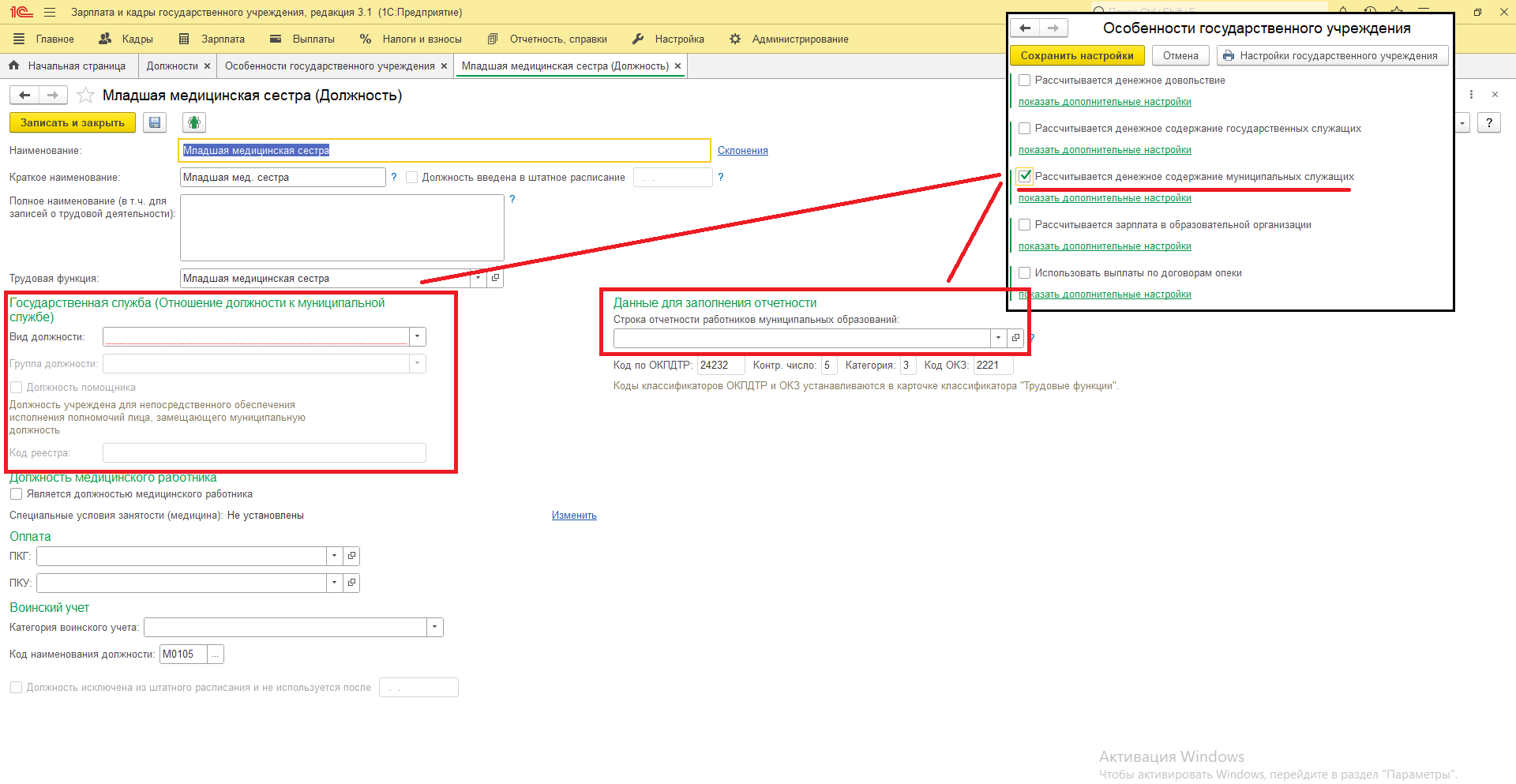Click the ellipsis button next to code M0105

pos(215,654)
